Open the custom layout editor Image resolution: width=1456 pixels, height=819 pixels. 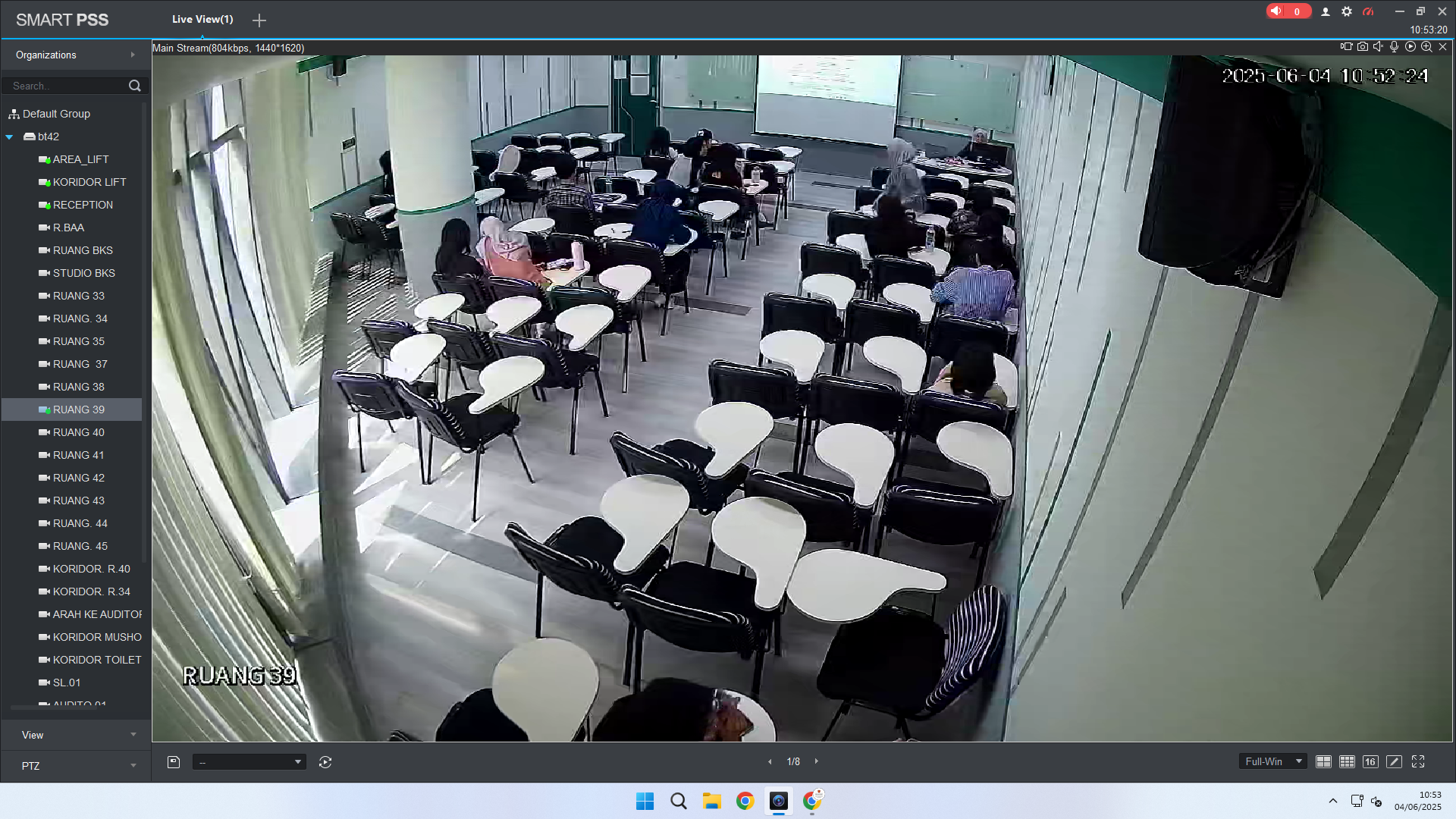[1394, 761]
